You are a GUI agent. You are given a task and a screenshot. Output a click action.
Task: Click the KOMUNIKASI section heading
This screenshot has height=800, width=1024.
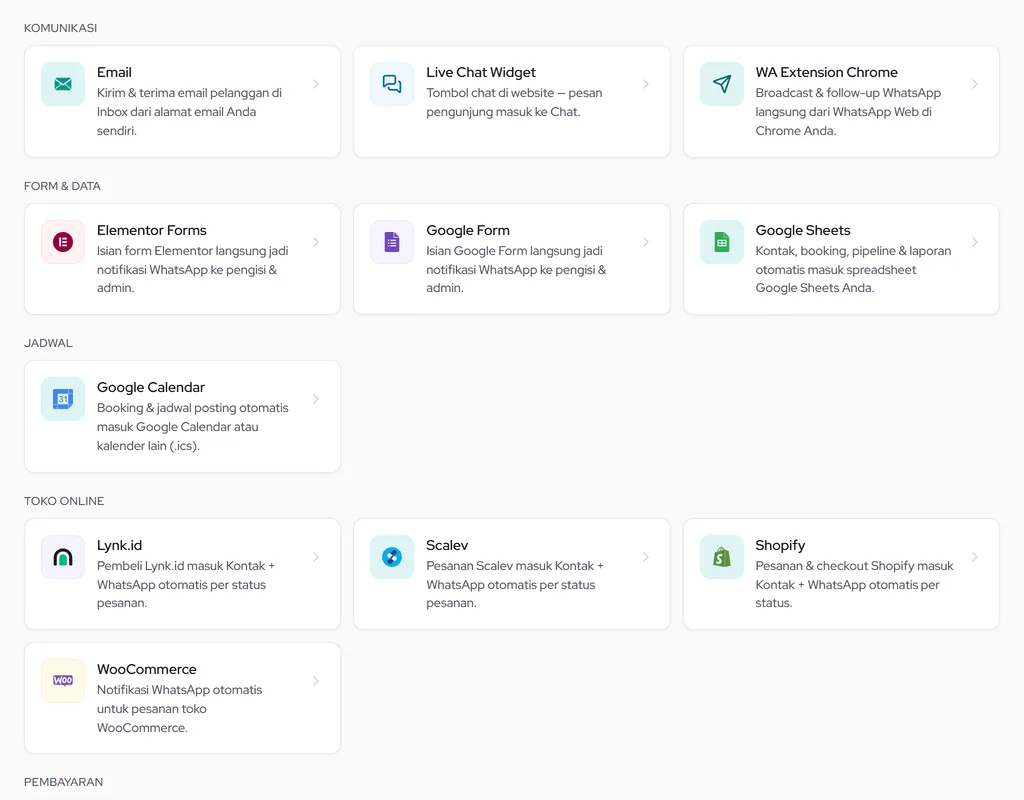(61, 28)
